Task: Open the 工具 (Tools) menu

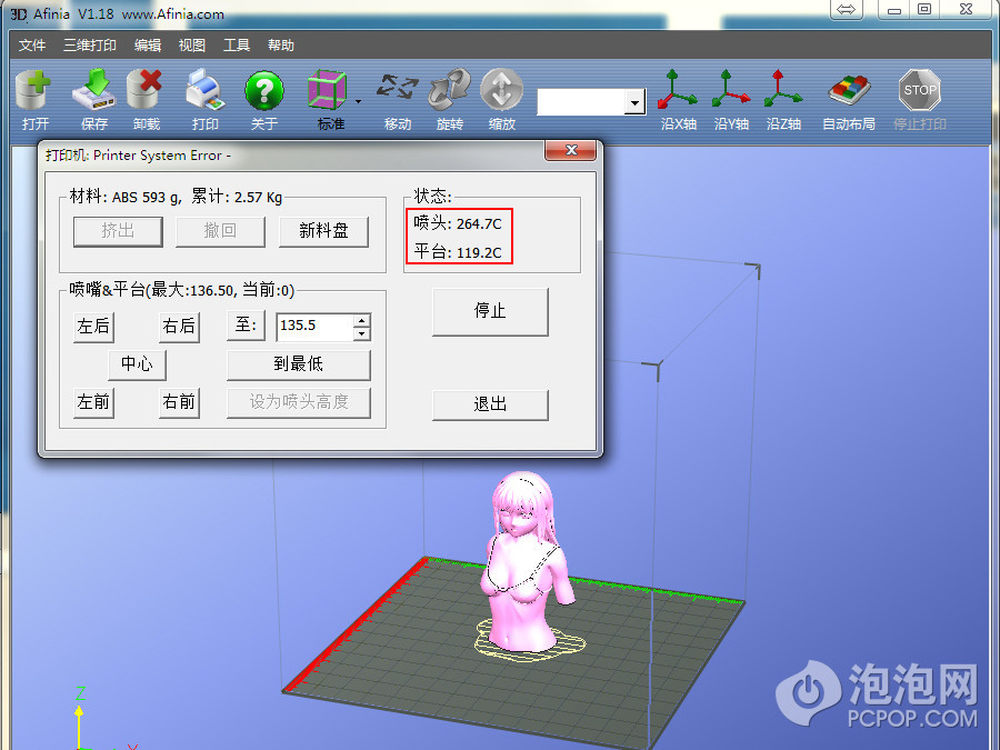Action: tap(237, 45)
